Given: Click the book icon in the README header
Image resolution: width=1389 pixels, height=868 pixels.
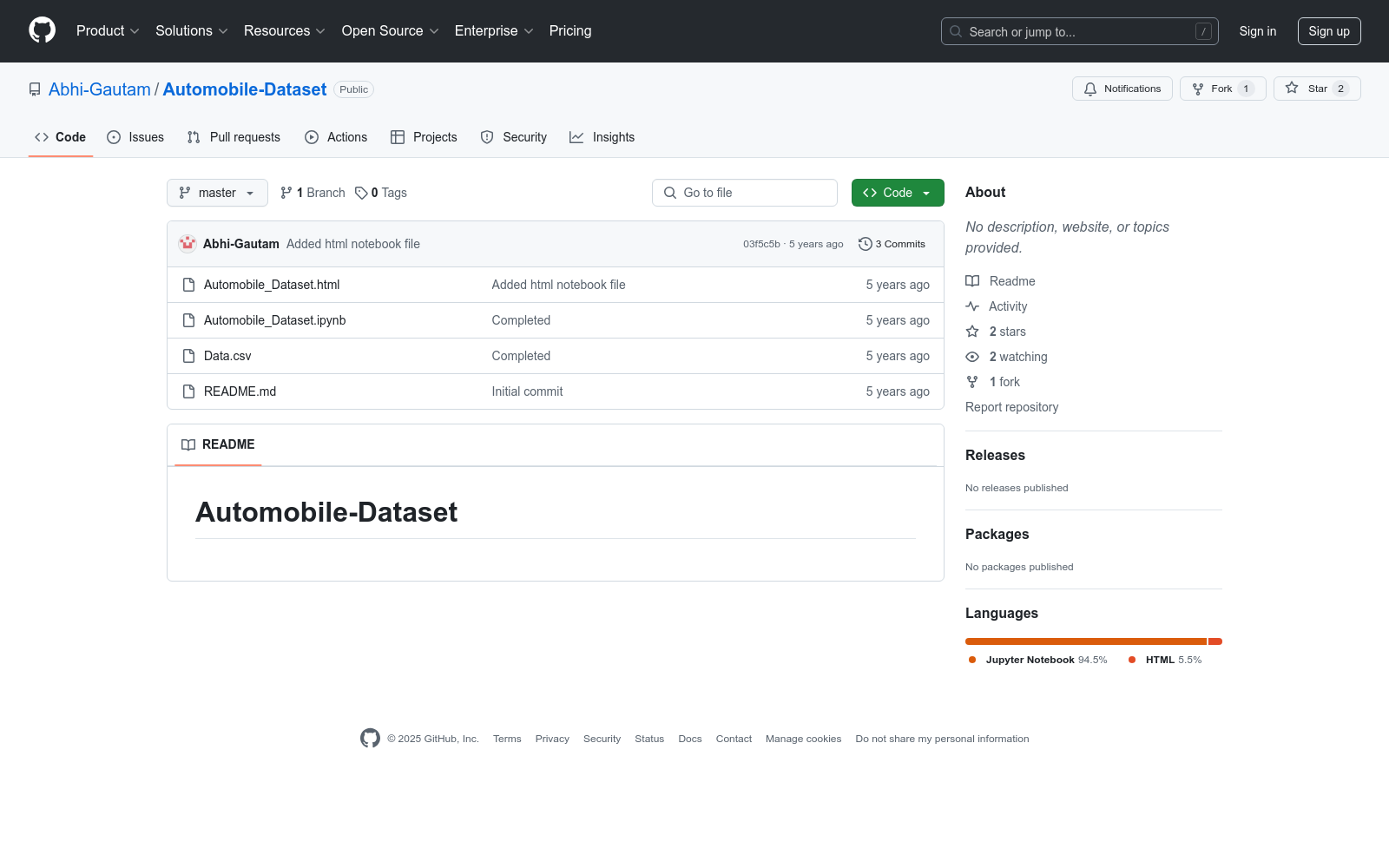Looking at the screenshot, I should [x=188, y=444].
